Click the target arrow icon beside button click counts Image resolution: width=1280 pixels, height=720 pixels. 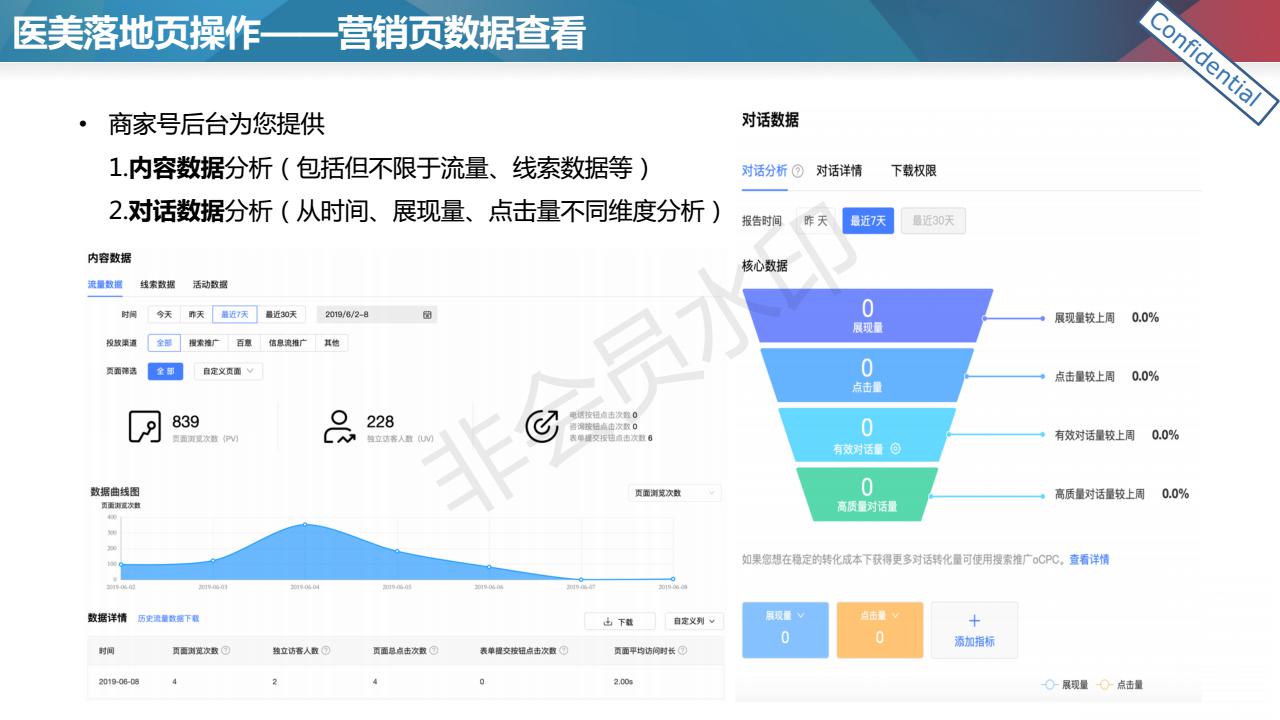click(542, 426)
